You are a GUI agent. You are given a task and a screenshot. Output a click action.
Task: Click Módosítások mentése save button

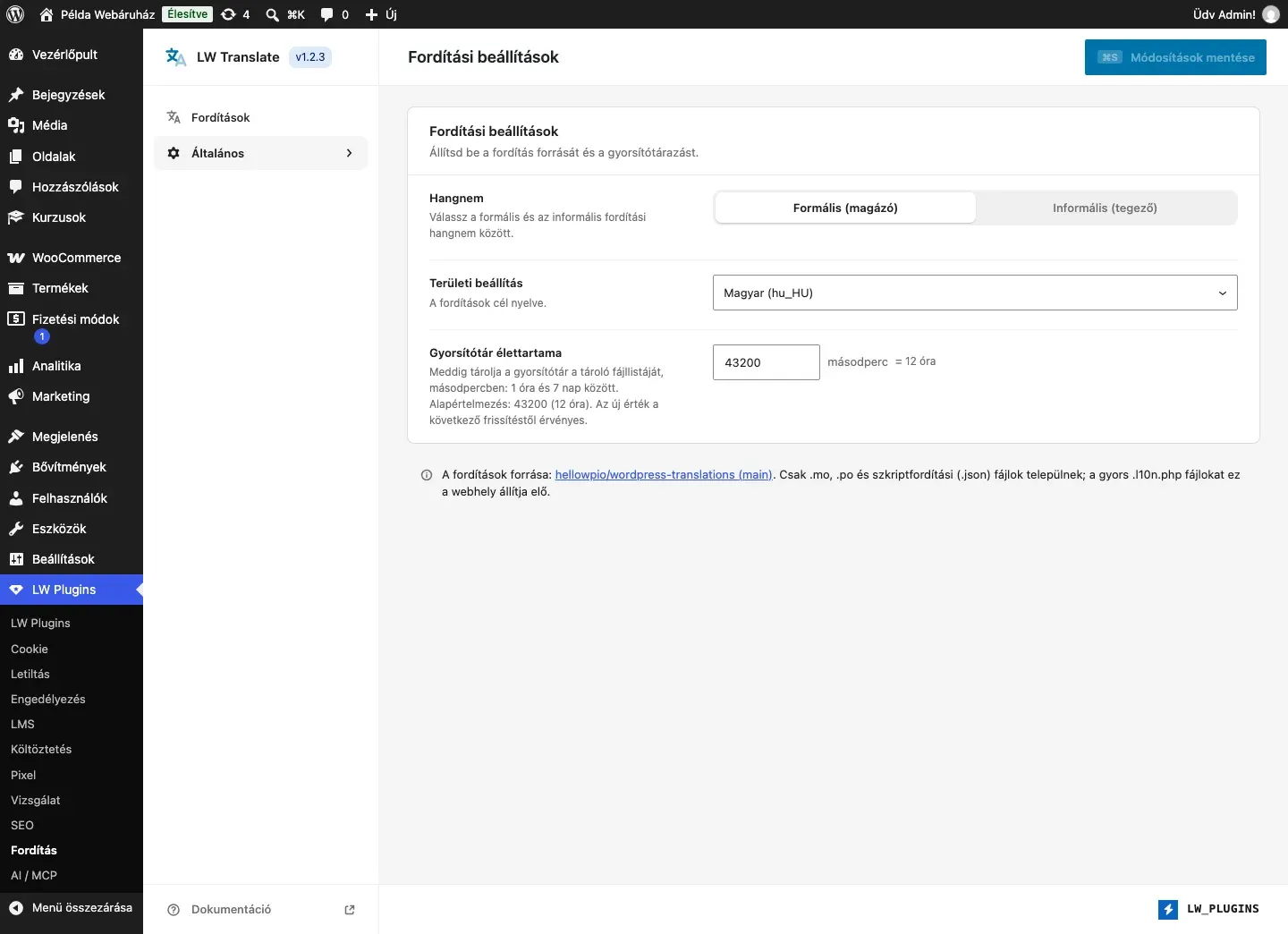tap(1175, 57)
